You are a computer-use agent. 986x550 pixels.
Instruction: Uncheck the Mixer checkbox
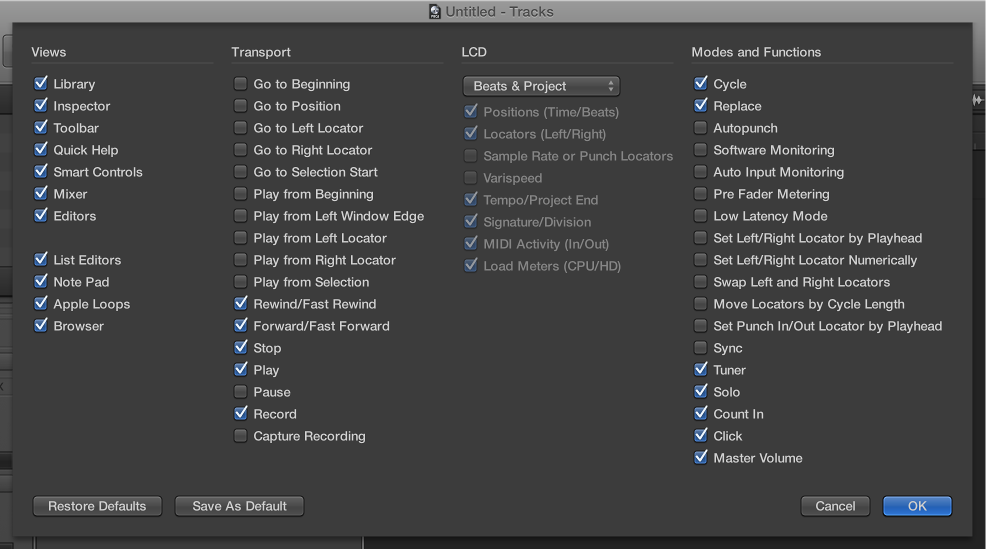point(41,194)
